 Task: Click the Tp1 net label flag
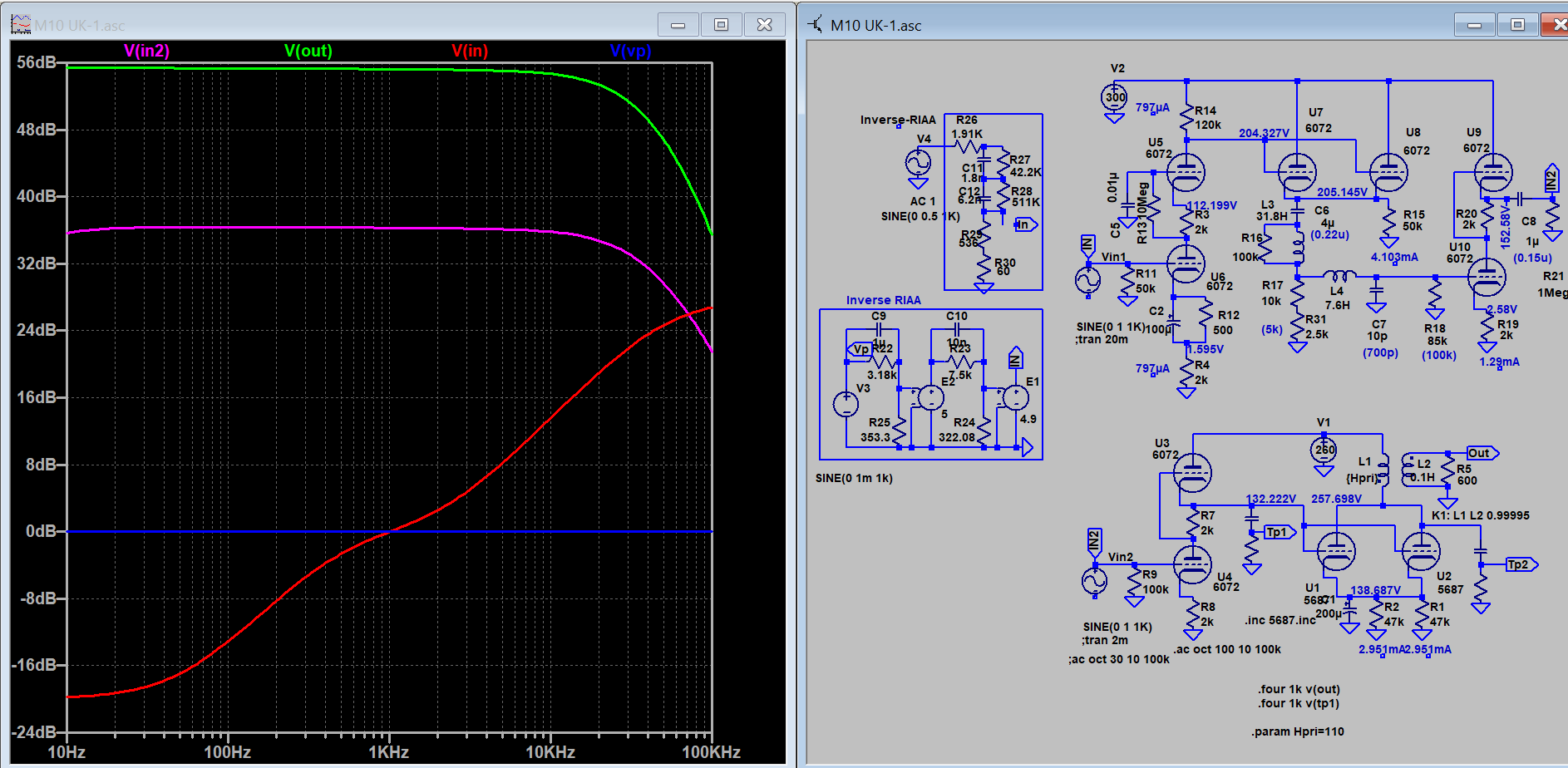pos(1280,532)
